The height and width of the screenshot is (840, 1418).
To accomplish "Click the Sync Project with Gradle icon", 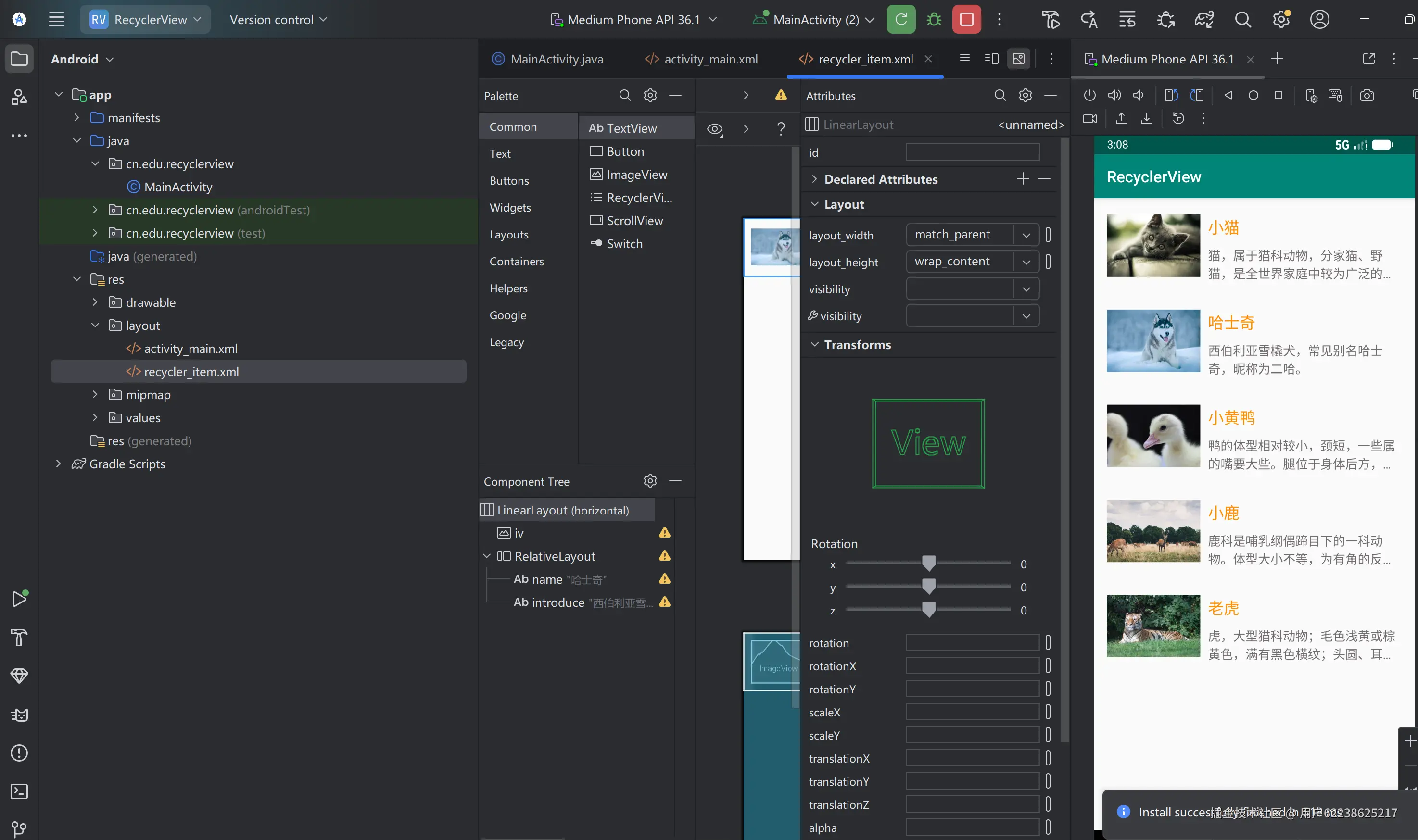I will 1204,20.
